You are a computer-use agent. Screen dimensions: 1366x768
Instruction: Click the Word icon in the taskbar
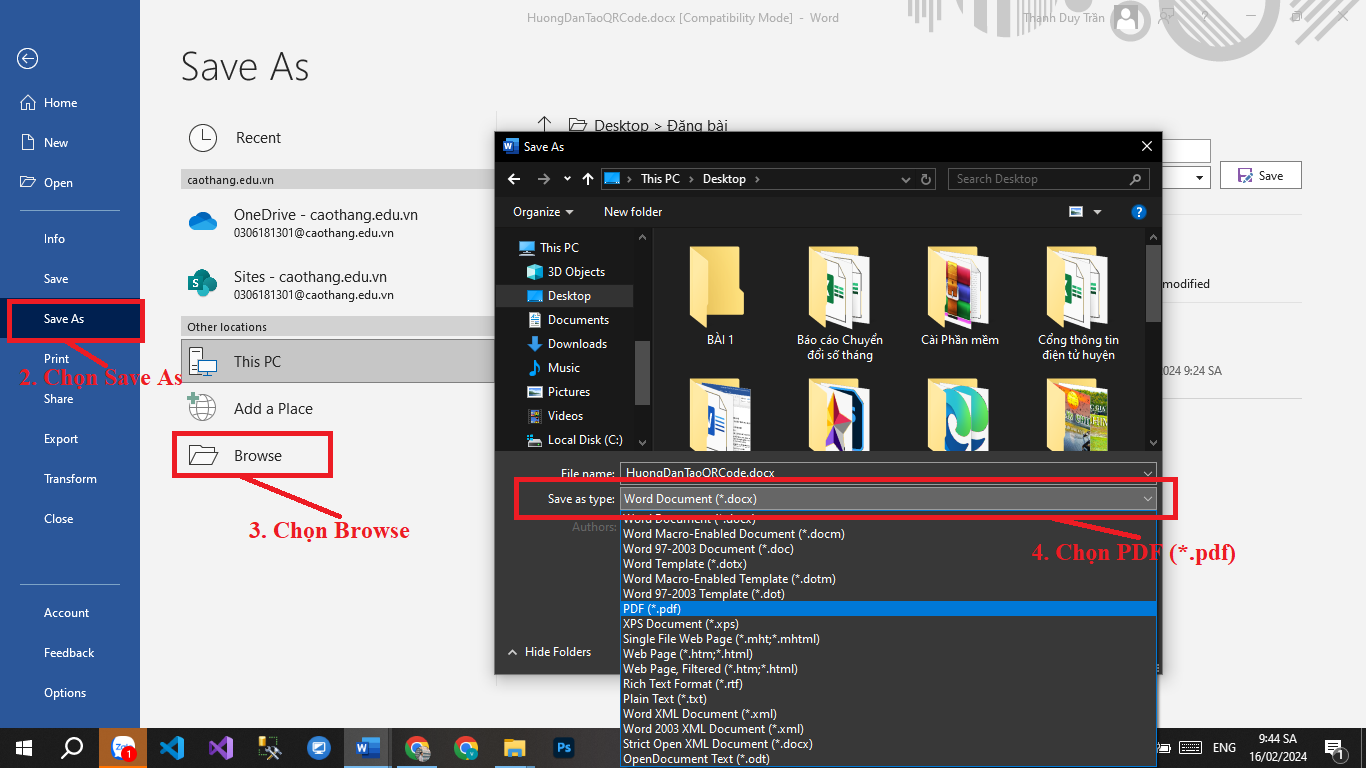point(367,748)
